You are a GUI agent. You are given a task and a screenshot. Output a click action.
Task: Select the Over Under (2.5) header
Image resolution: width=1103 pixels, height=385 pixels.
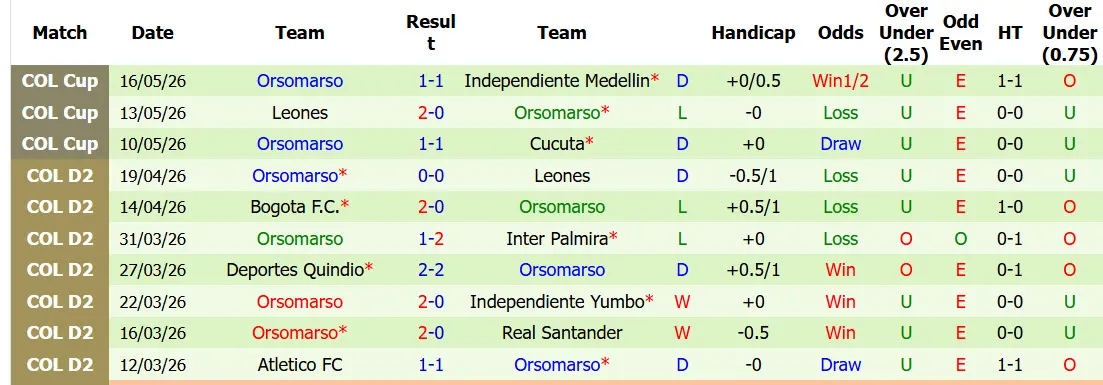click(x=906, y=32)
